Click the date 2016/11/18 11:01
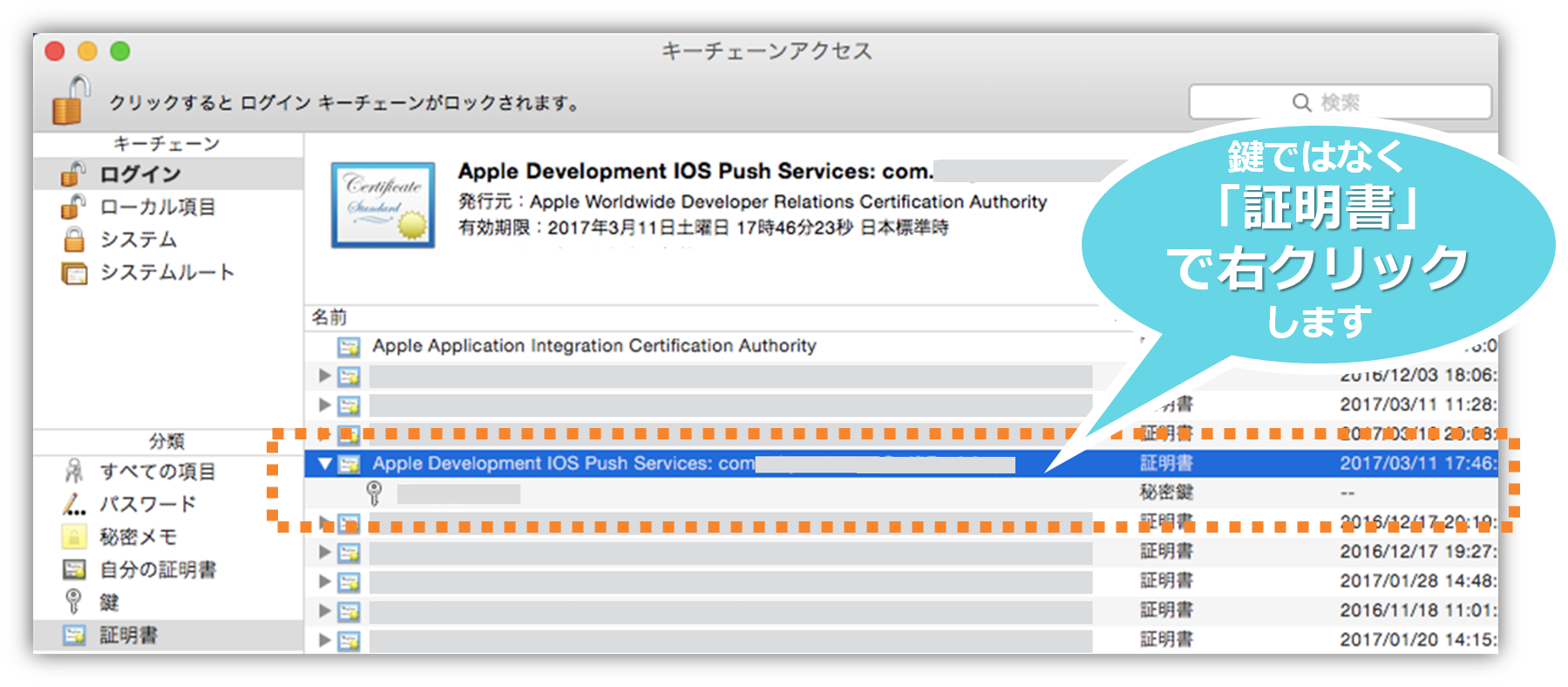Image resolution: width=1568 pixels, height=687 pixels. (x=1418, y=610)
